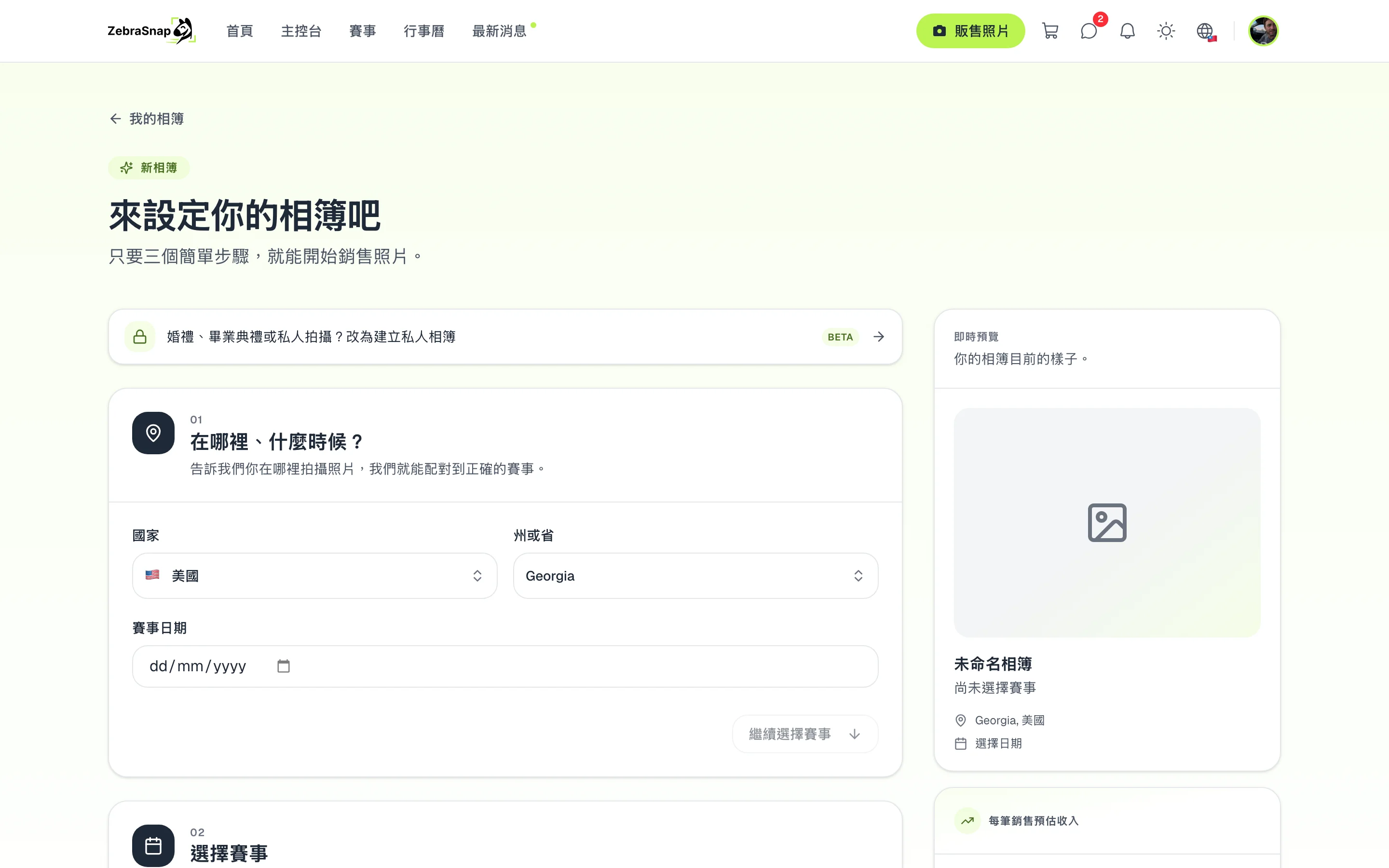Screen dimensions: 1389x868
Task: Click 繼續選擇賽事 button
Action: tap(804, 733)
